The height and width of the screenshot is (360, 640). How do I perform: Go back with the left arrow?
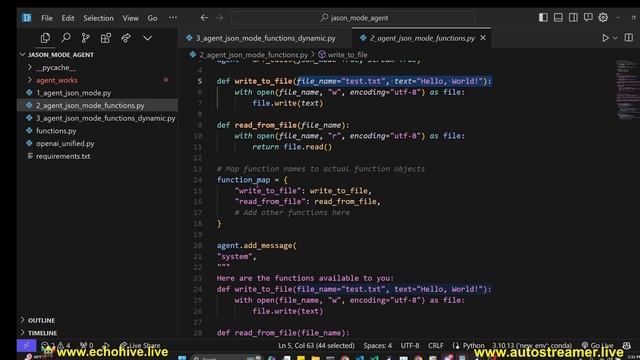[204, 18]
